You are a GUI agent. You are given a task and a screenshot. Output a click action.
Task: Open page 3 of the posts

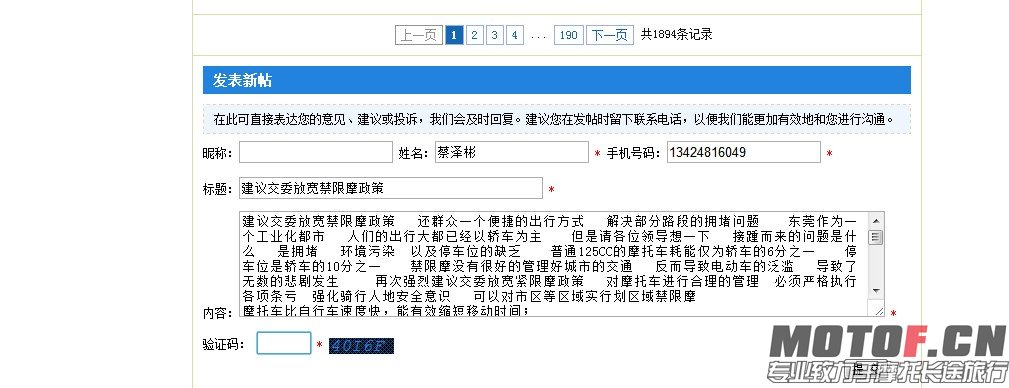(x=494, y=35)
